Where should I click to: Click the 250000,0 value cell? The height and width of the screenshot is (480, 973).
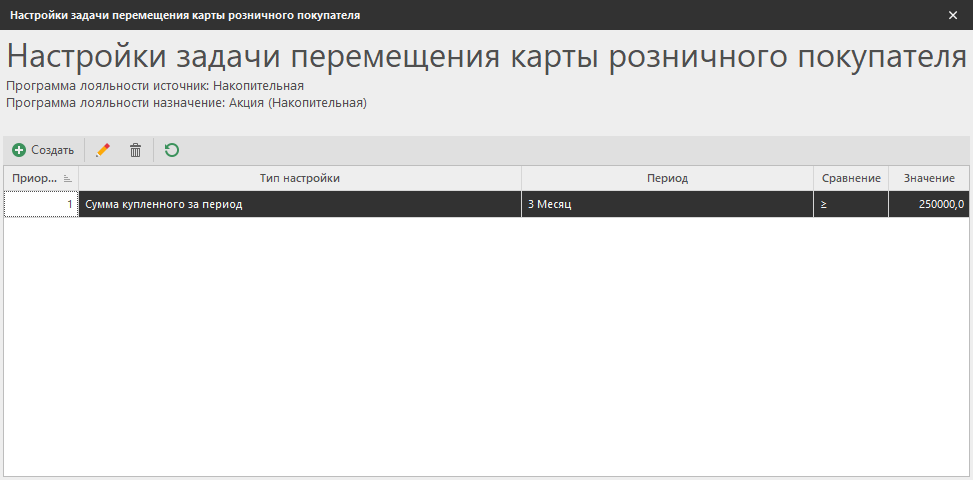coord(929,204)
